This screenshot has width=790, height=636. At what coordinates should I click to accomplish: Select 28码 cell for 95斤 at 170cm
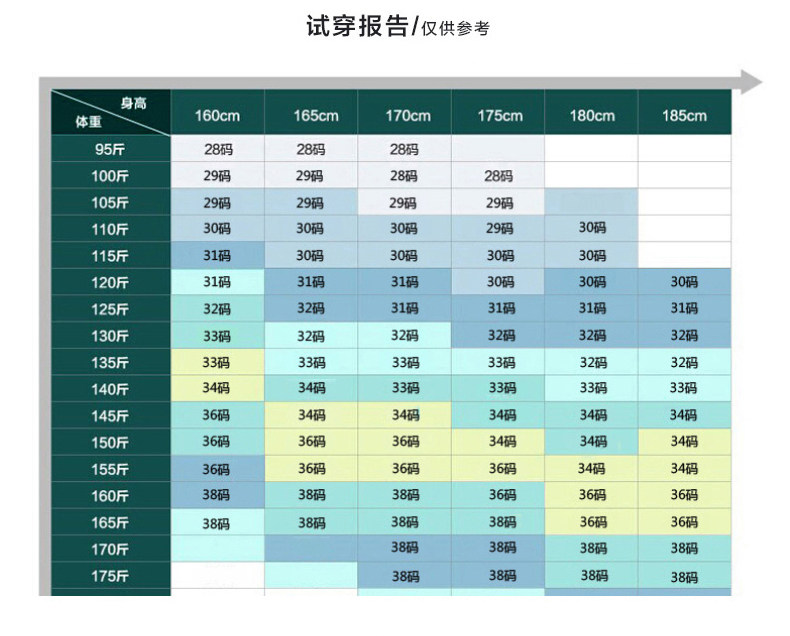(x=405, y=148)
